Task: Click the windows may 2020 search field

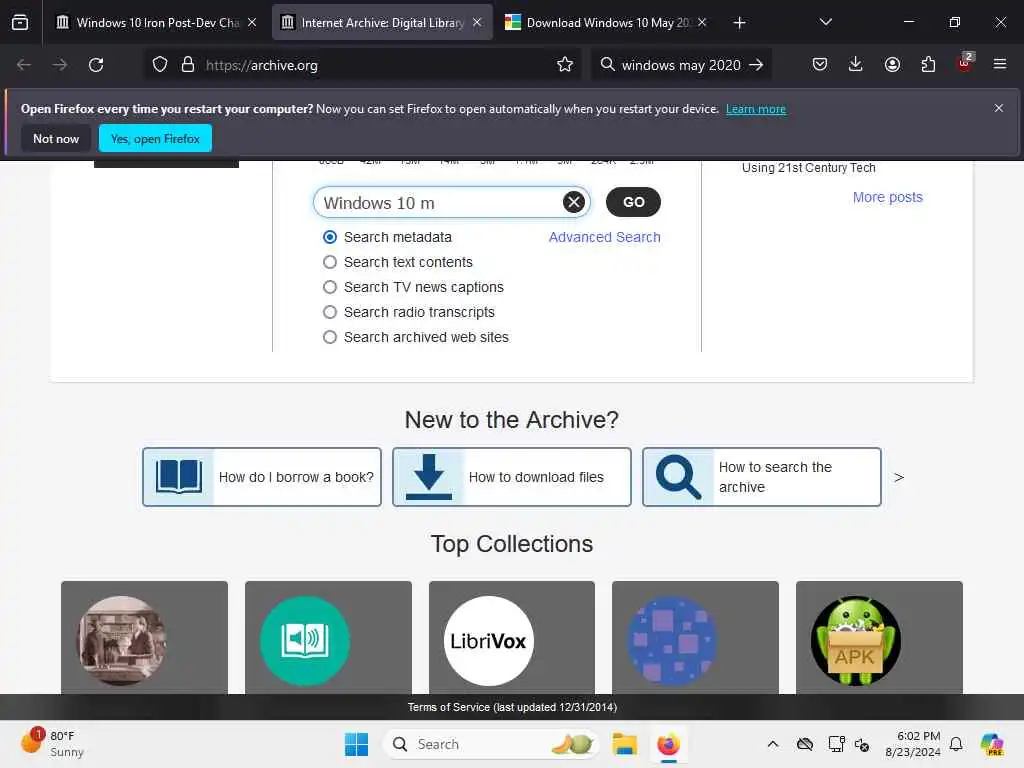Action: (x=680, y=65)
